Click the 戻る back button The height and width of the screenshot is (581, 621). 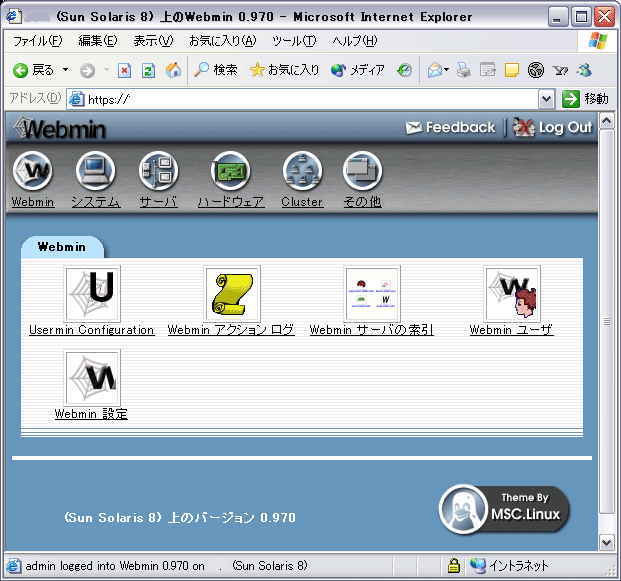(x=33, y=70)
